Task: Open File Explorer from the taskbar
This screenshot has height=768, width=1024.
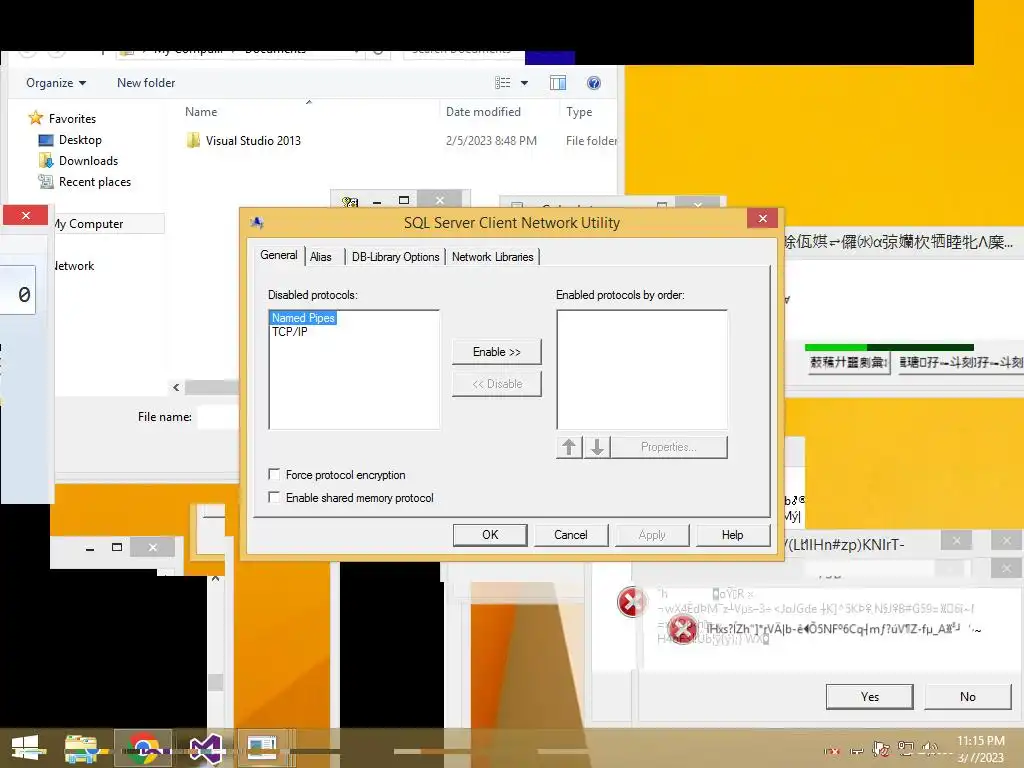Action: (81, 748)
